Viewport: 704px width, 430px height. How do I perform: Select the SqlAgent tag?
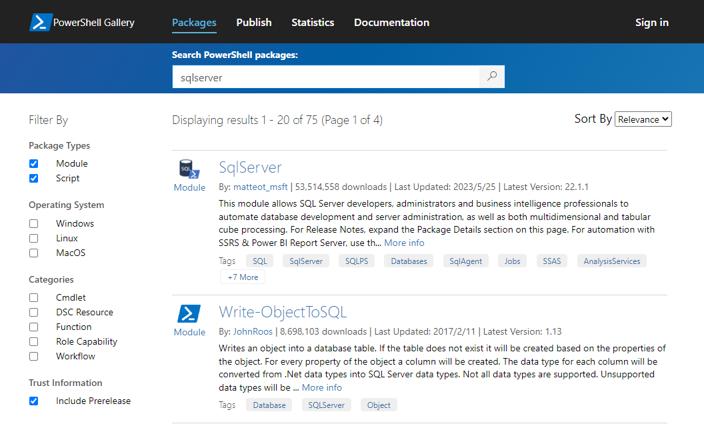pyautogui.click(x=466, y=261)
